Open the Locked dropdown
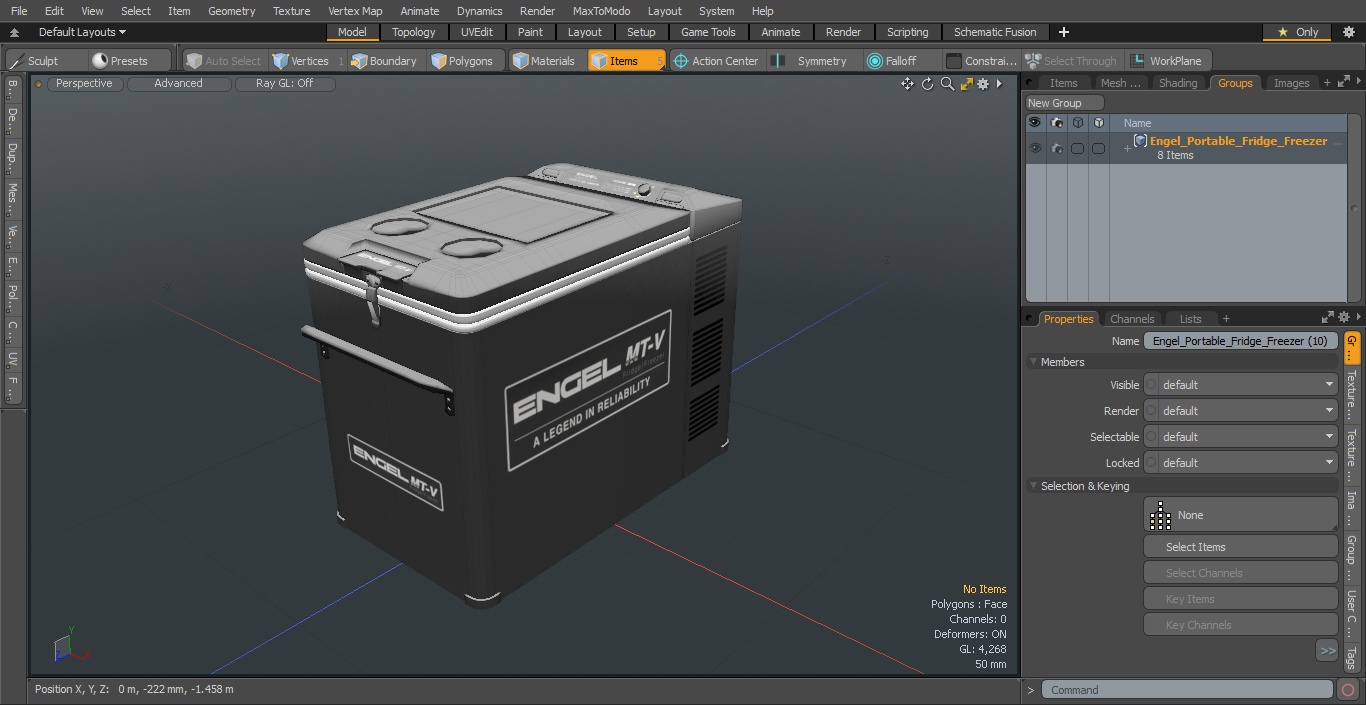Viewport: 1366px width, 705px height. coord(1241,463)
